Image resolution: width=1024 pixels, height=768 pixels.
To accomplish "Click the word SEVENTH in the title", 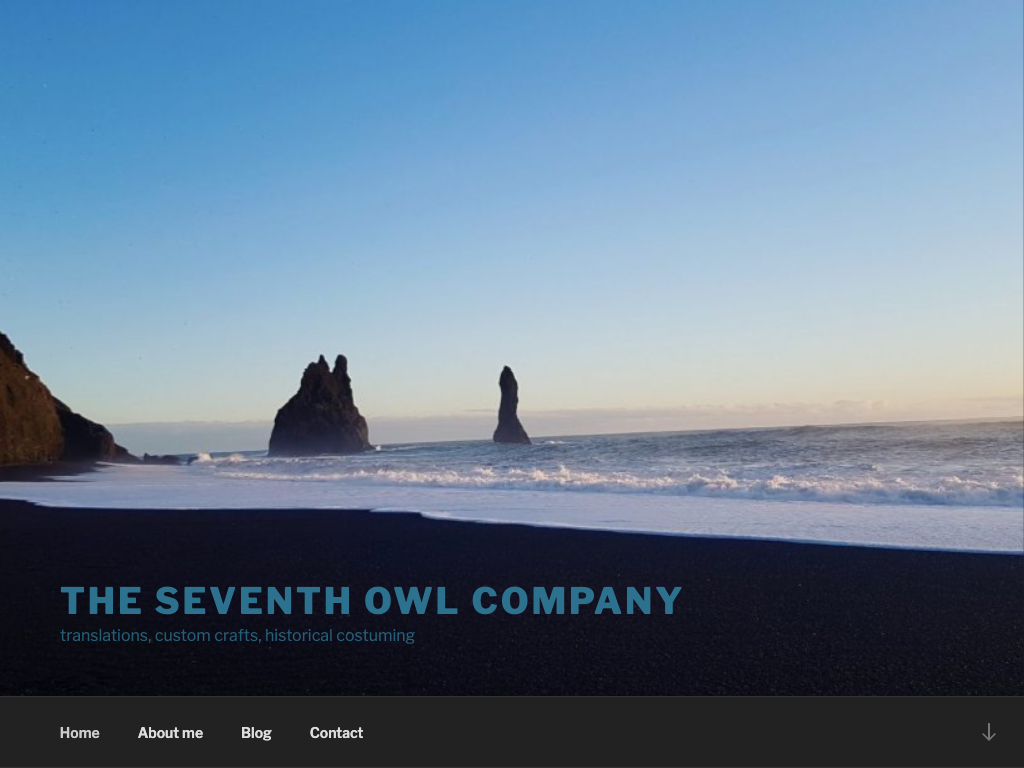I will click(253, 601).
